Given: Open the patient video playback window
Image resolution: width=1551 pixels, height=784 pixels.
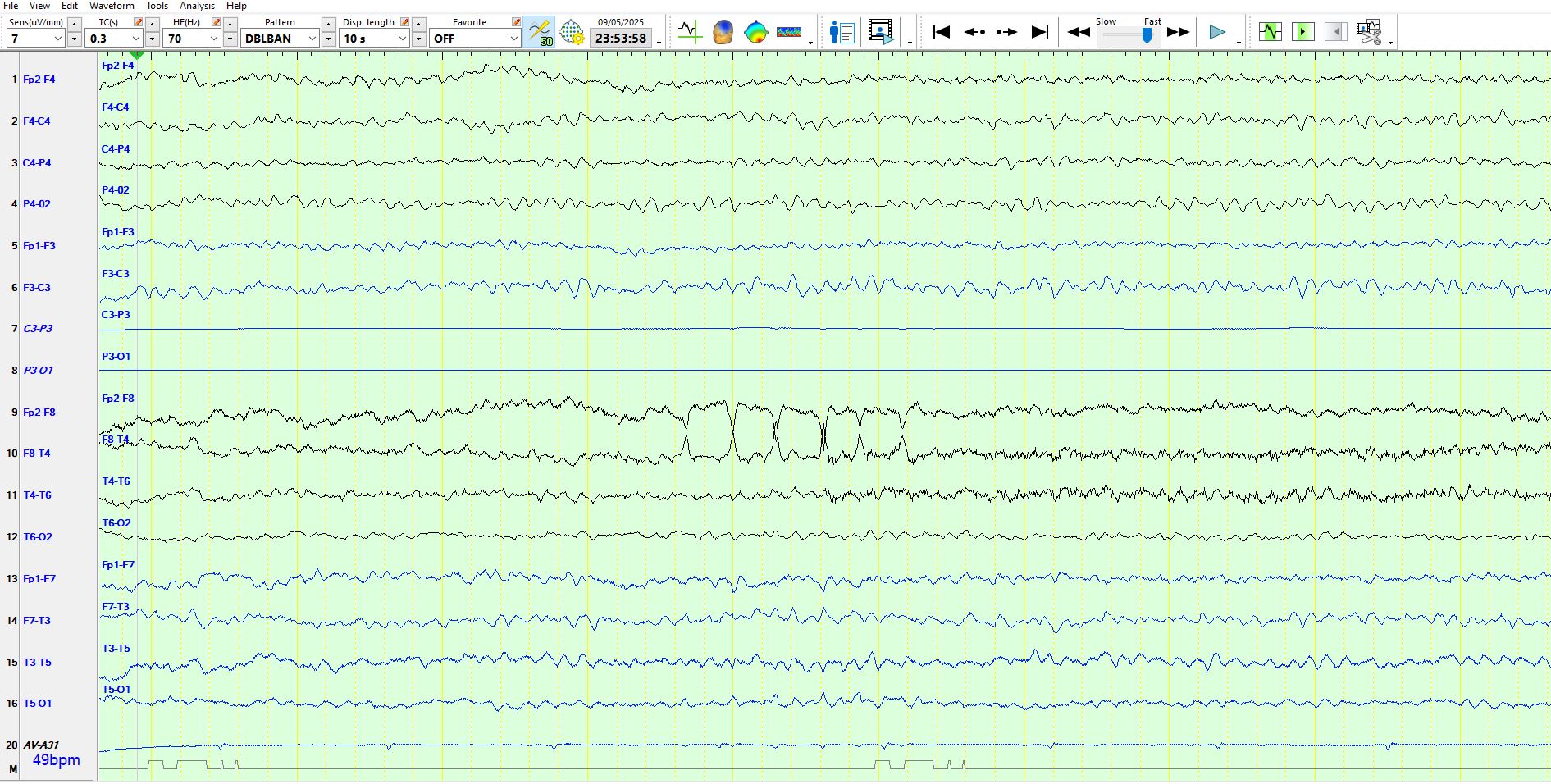Looking at the screenshot, I should pos(880,32).
